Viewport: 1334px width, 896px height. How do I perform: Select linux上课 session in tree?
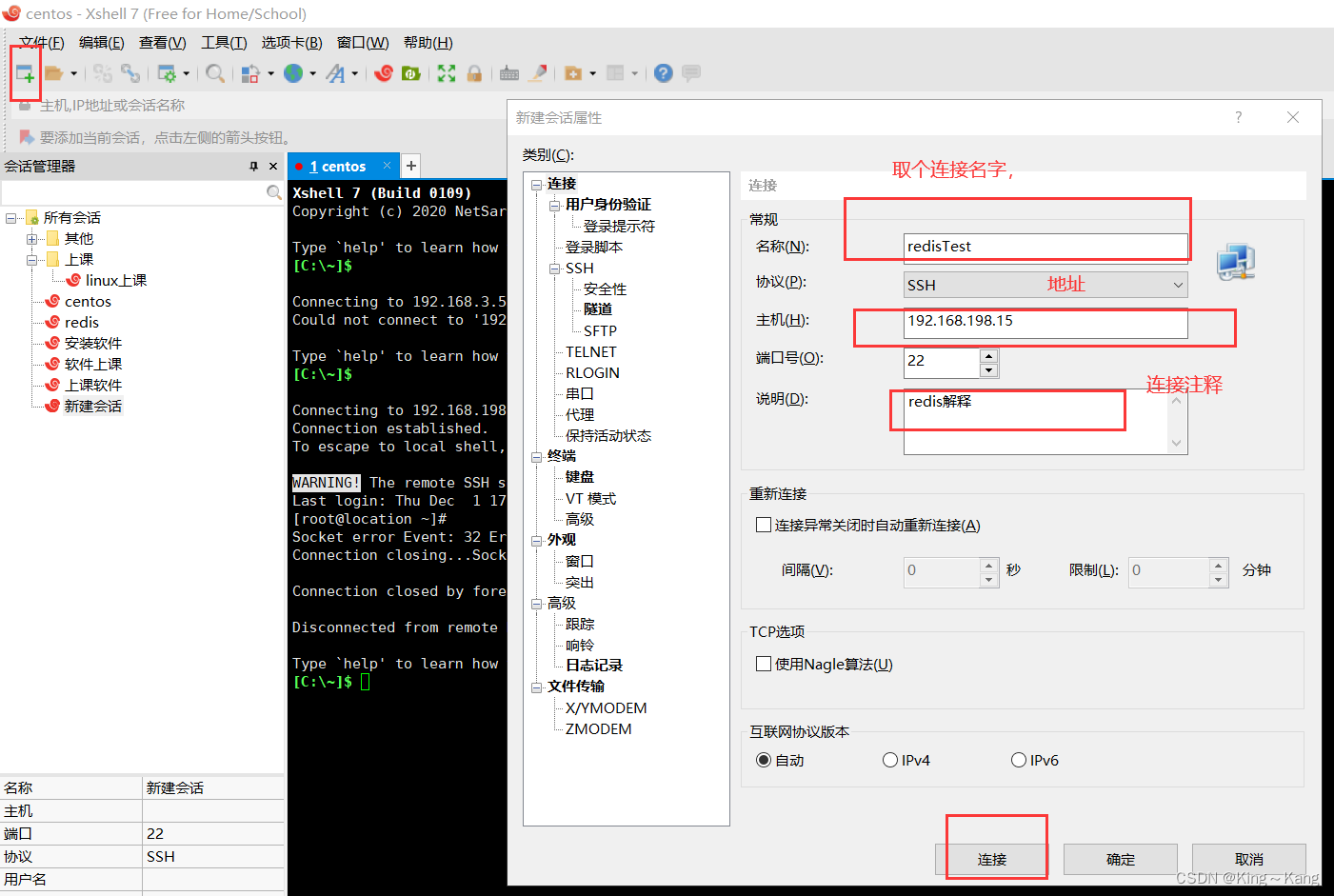[115, 280]
